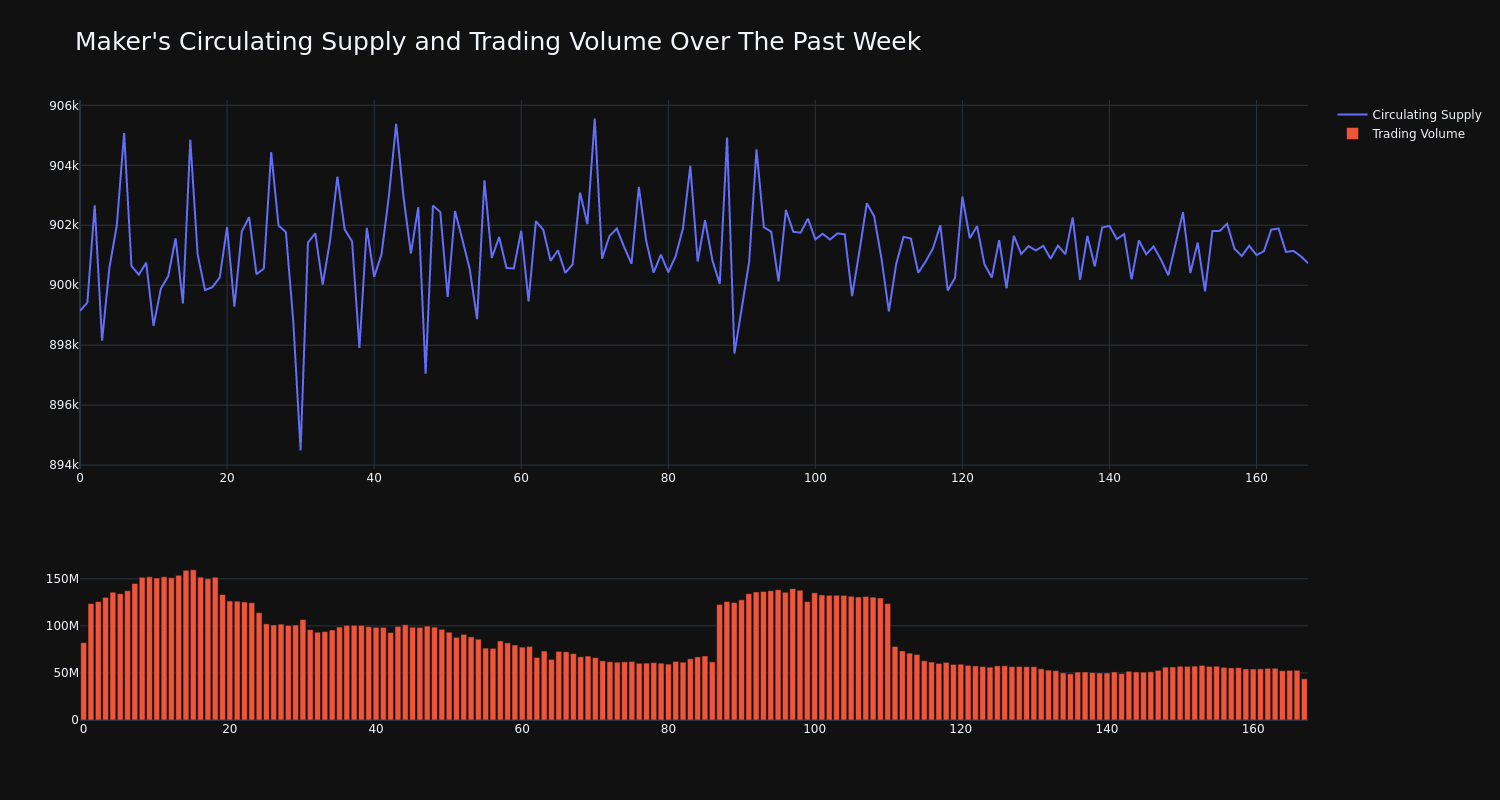The image size is (1500, 800).
Task: Click x-axis label 100 under volume chart
Action: 815,729
